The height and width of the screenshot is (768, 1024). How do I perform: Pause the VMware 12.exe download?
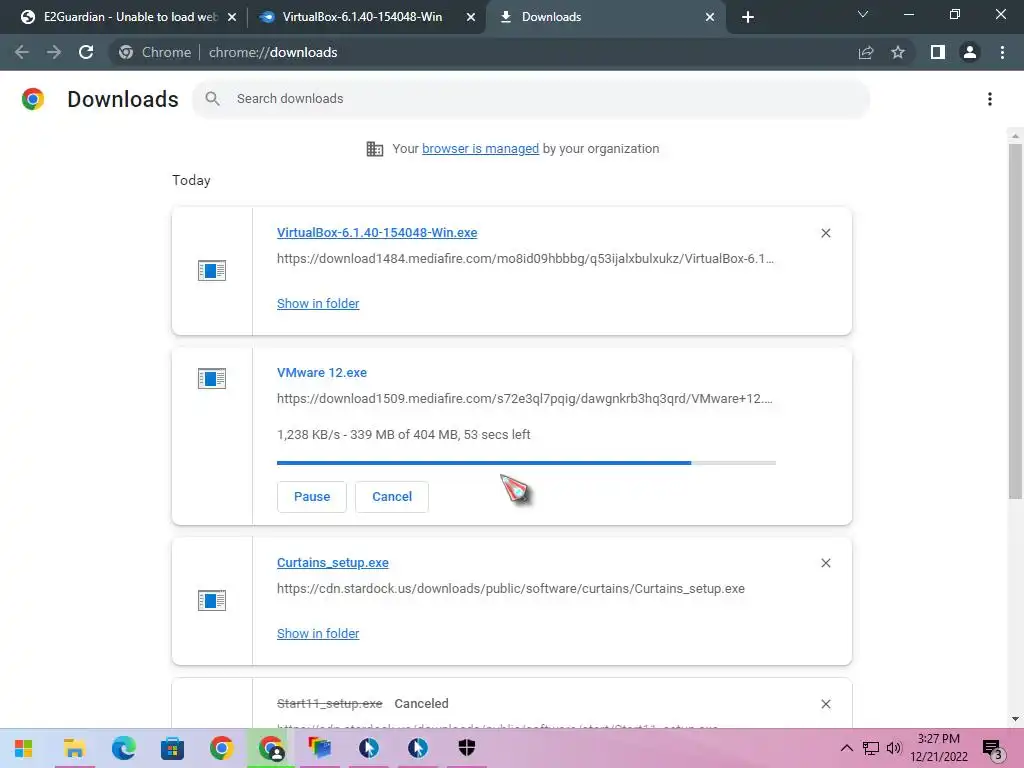pos(312,496)
